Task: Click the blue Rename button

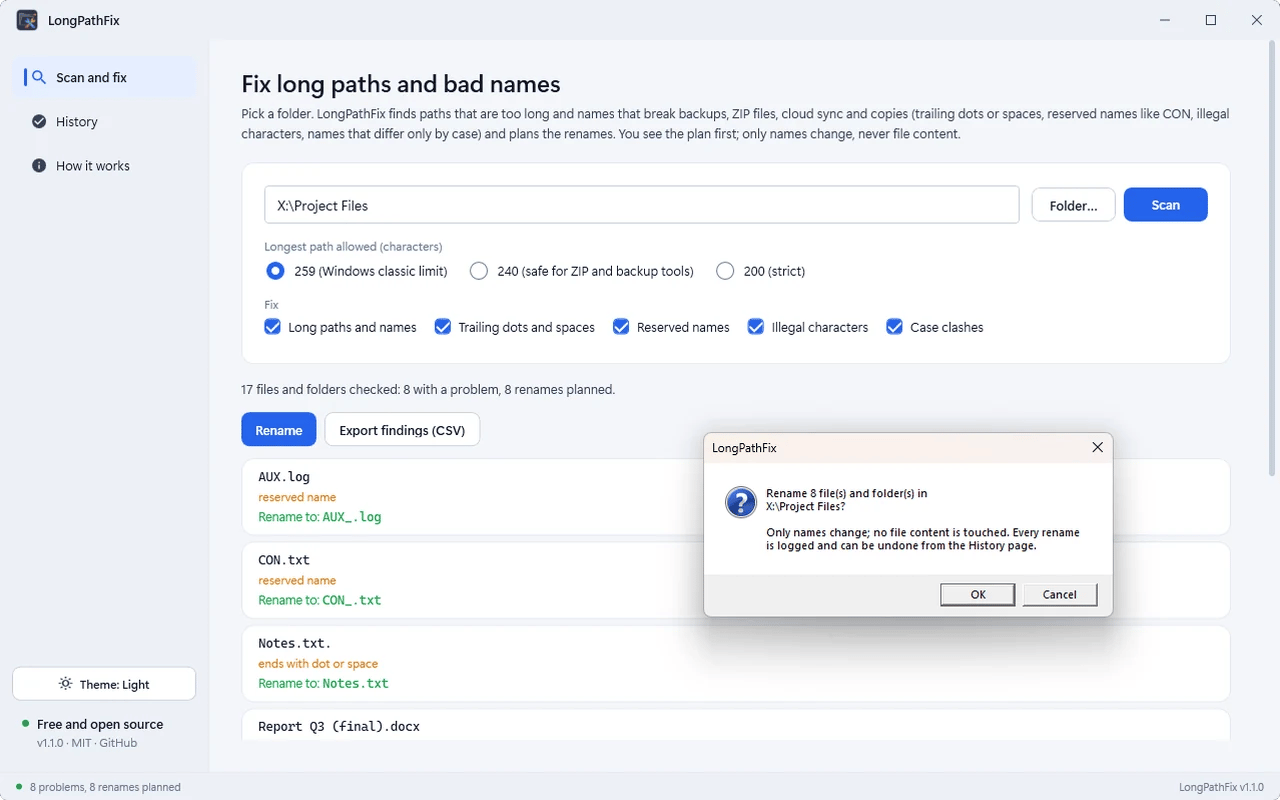Action: [279, 430]
